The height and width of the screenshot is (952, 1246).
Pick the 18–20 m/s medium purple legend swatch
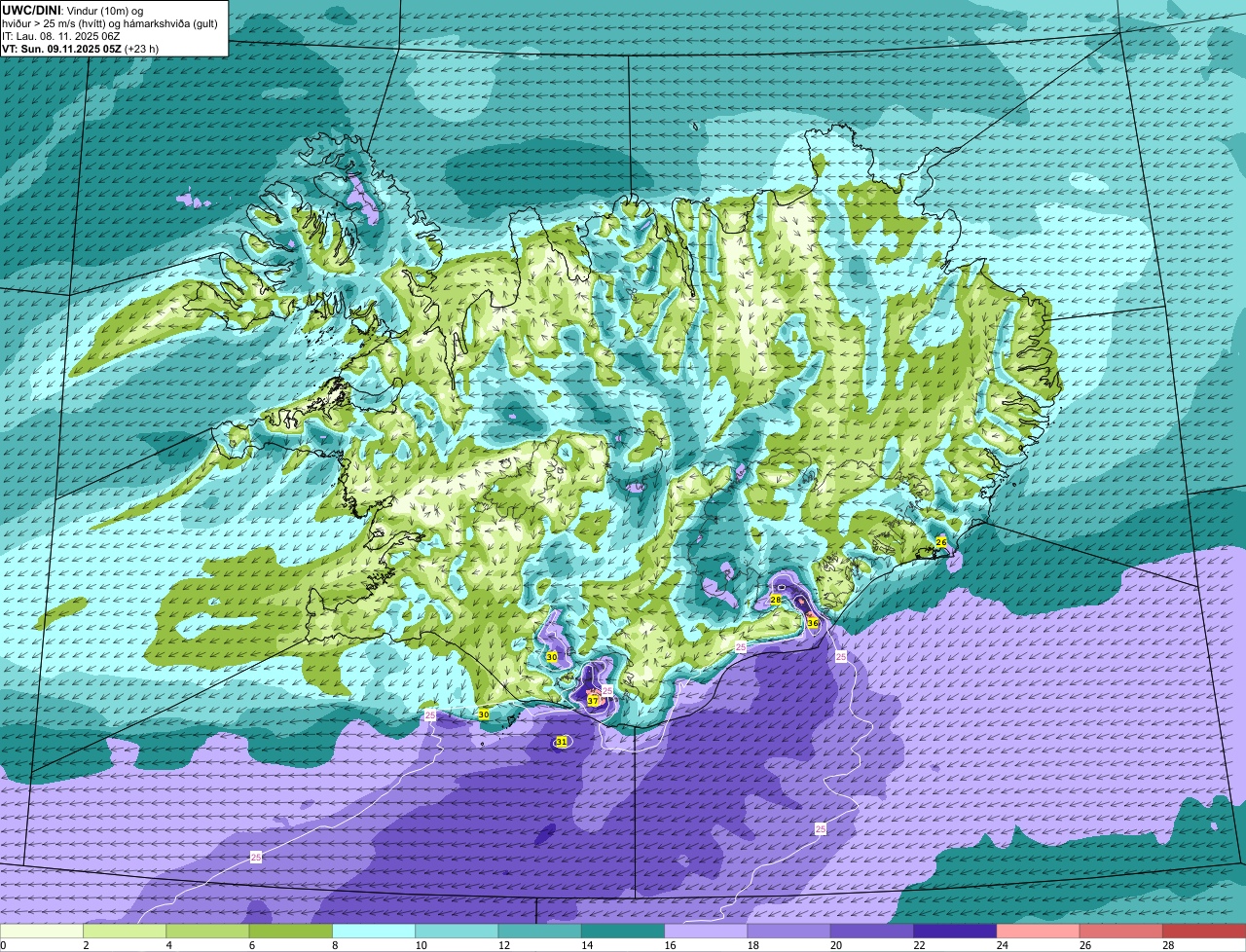coord(789,932)
